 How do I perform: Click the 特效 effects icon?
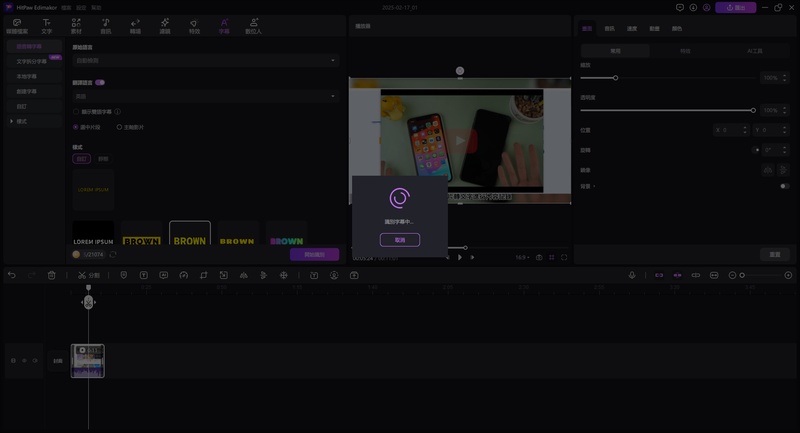point(194,25)
